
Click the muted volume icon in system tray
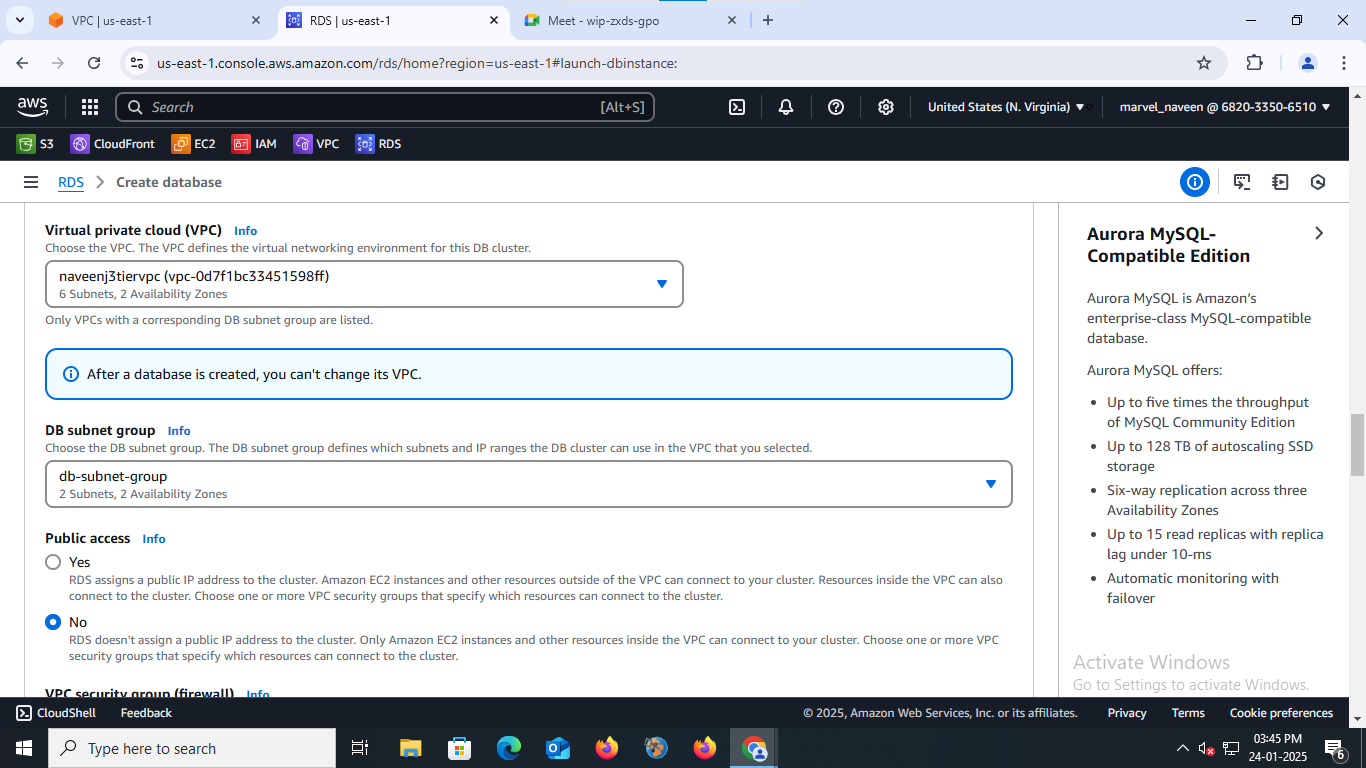click(1207, 748)
